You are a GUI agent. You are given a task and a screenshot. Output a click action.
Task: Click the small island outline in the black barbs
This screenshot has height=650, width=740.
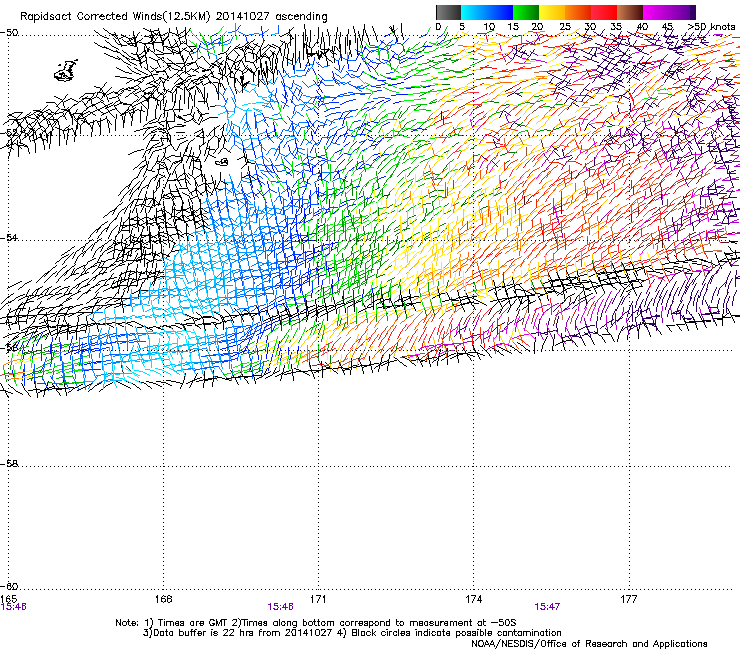[x=222, y=162]
